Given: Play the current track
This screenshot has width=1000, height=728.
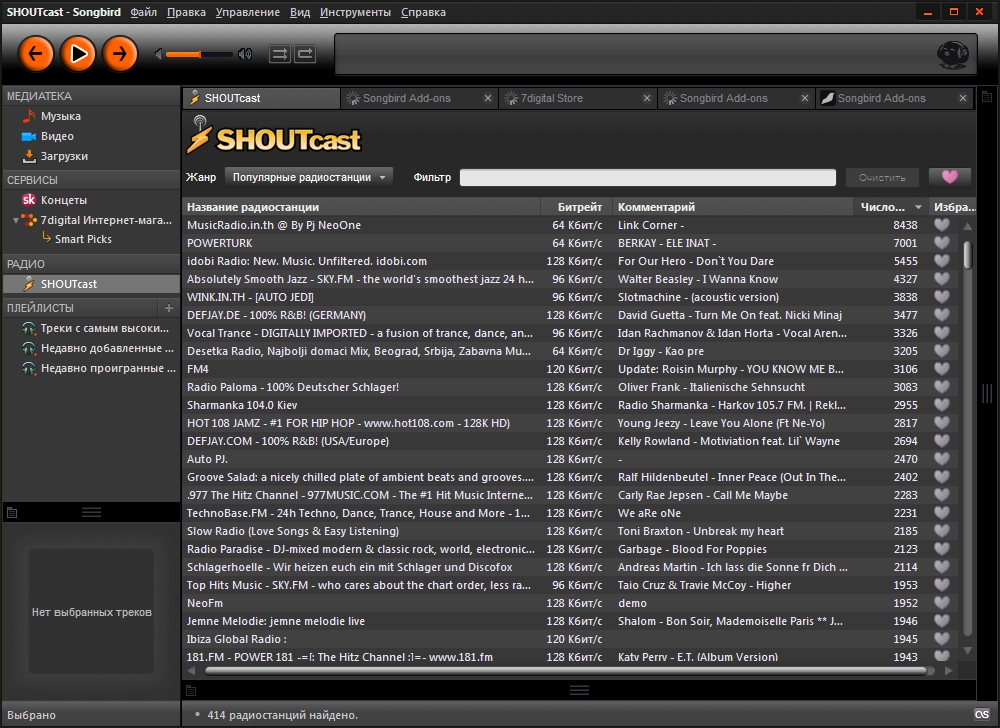Looking at the screenshot, I should 78,54.
